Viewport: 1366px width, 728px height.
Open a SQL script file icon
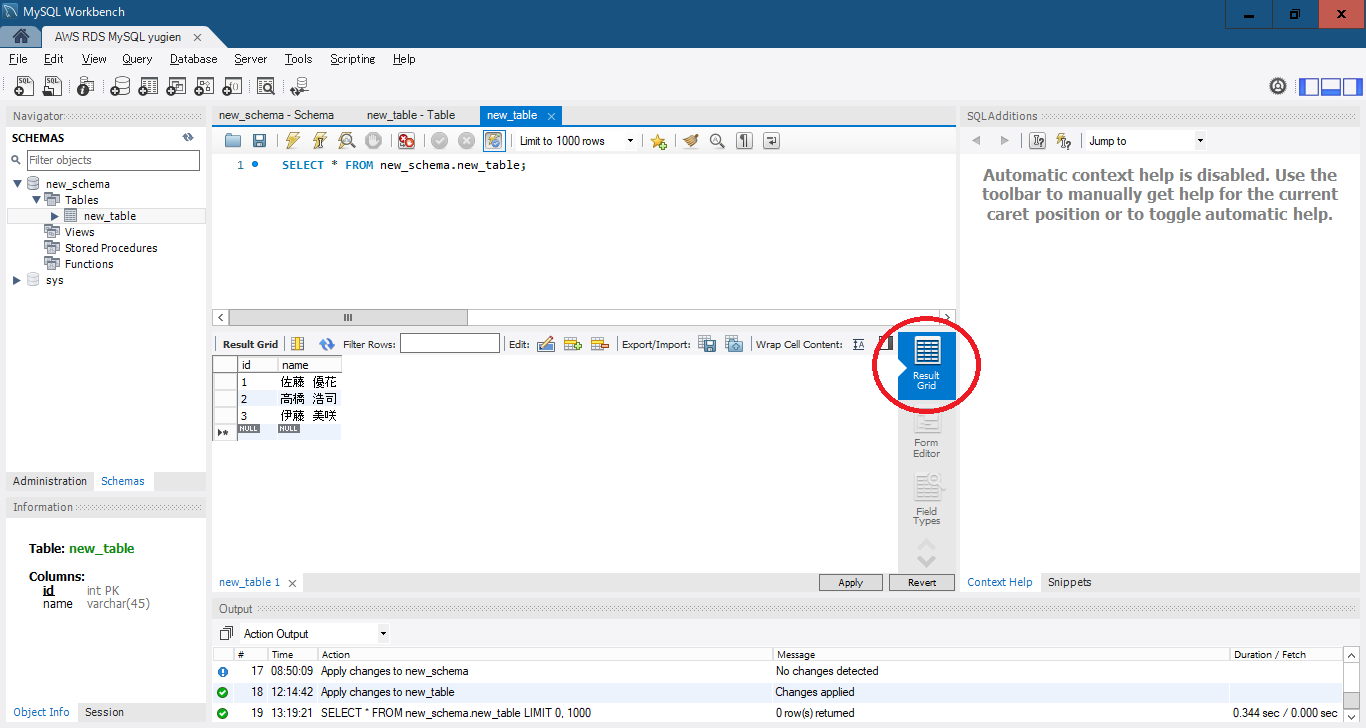52,87
